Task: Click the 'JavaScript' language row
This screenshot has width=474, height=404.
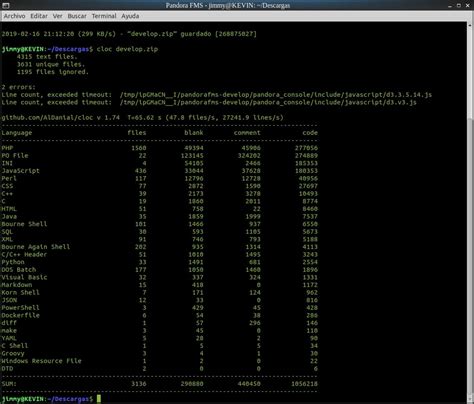Action: point(159,171)
